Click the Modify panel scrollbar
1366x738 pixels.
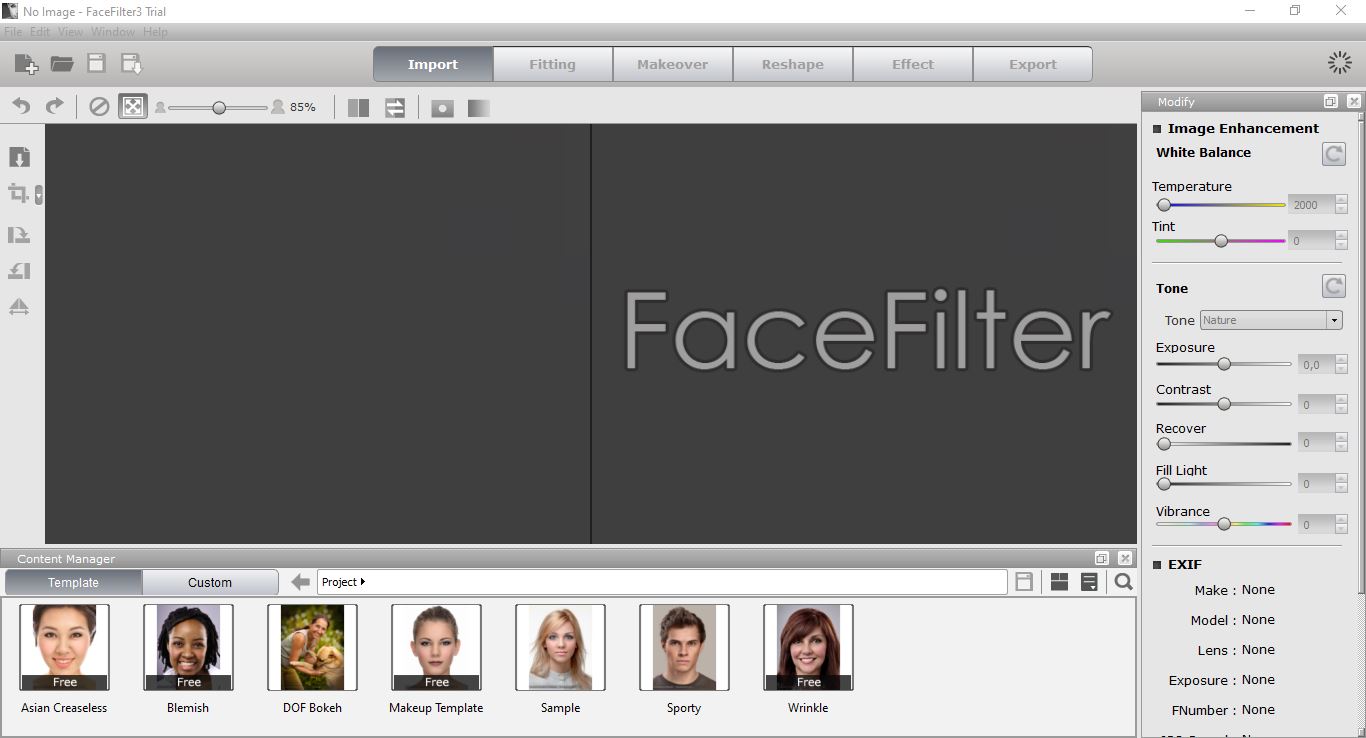(1360, 355)
